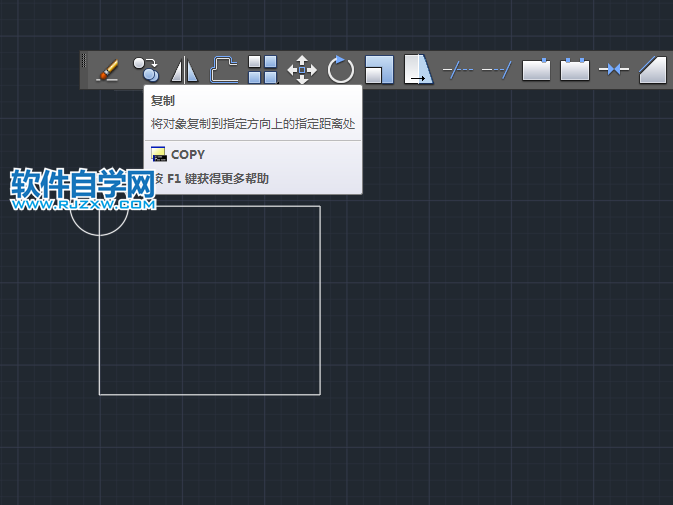Choose the Chamfer tool
The image size is (673, 505).
652,69
